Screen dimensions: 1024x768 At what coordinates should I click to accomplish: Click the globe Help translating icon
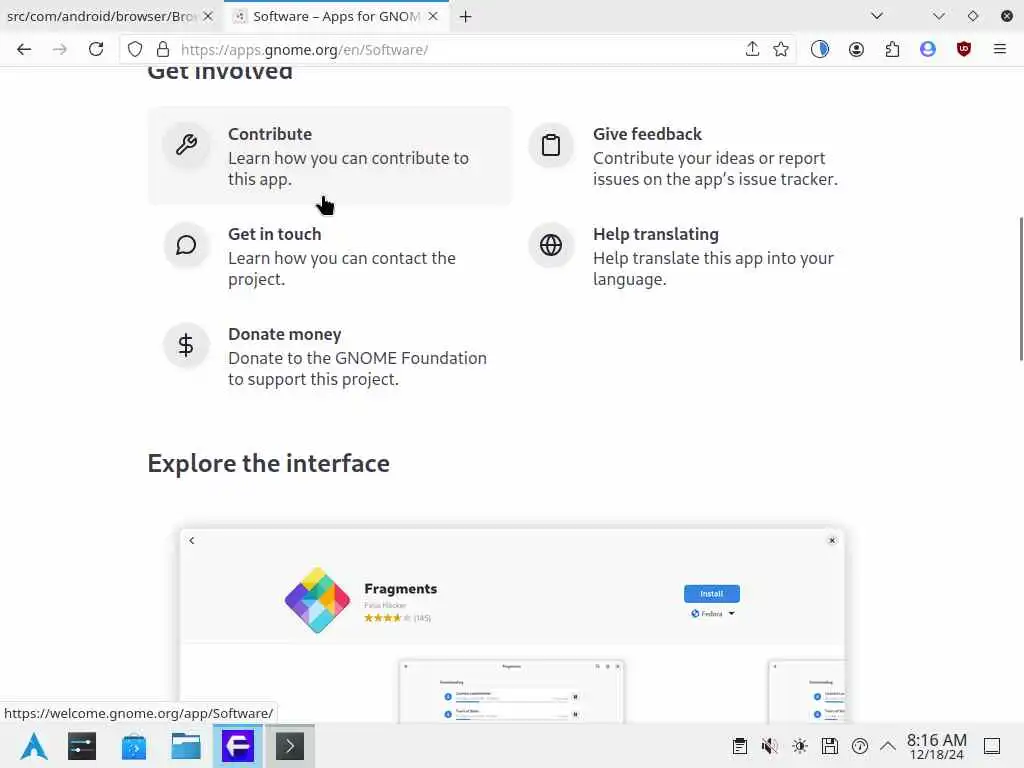[551, 245]
